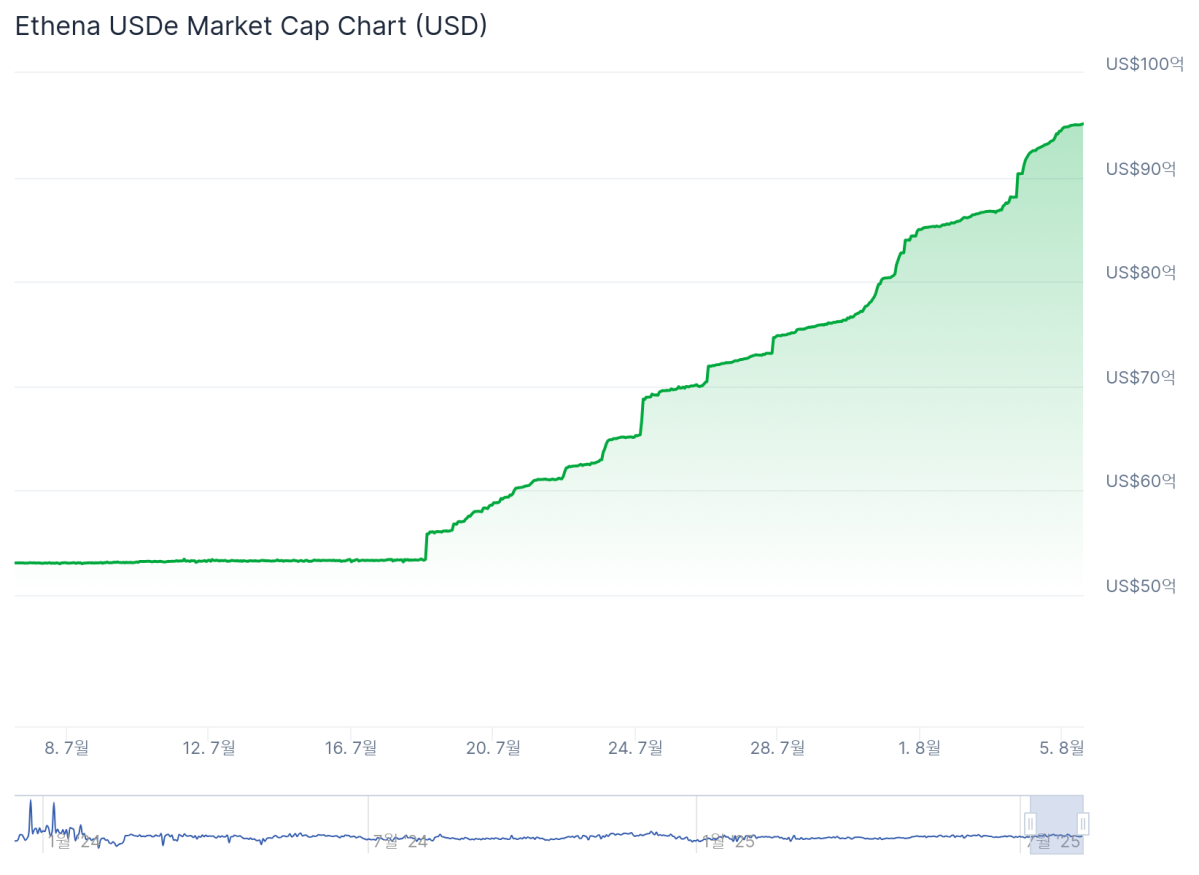
Task: Click the US$100억 axis label
Action: tap(1144, 64)
